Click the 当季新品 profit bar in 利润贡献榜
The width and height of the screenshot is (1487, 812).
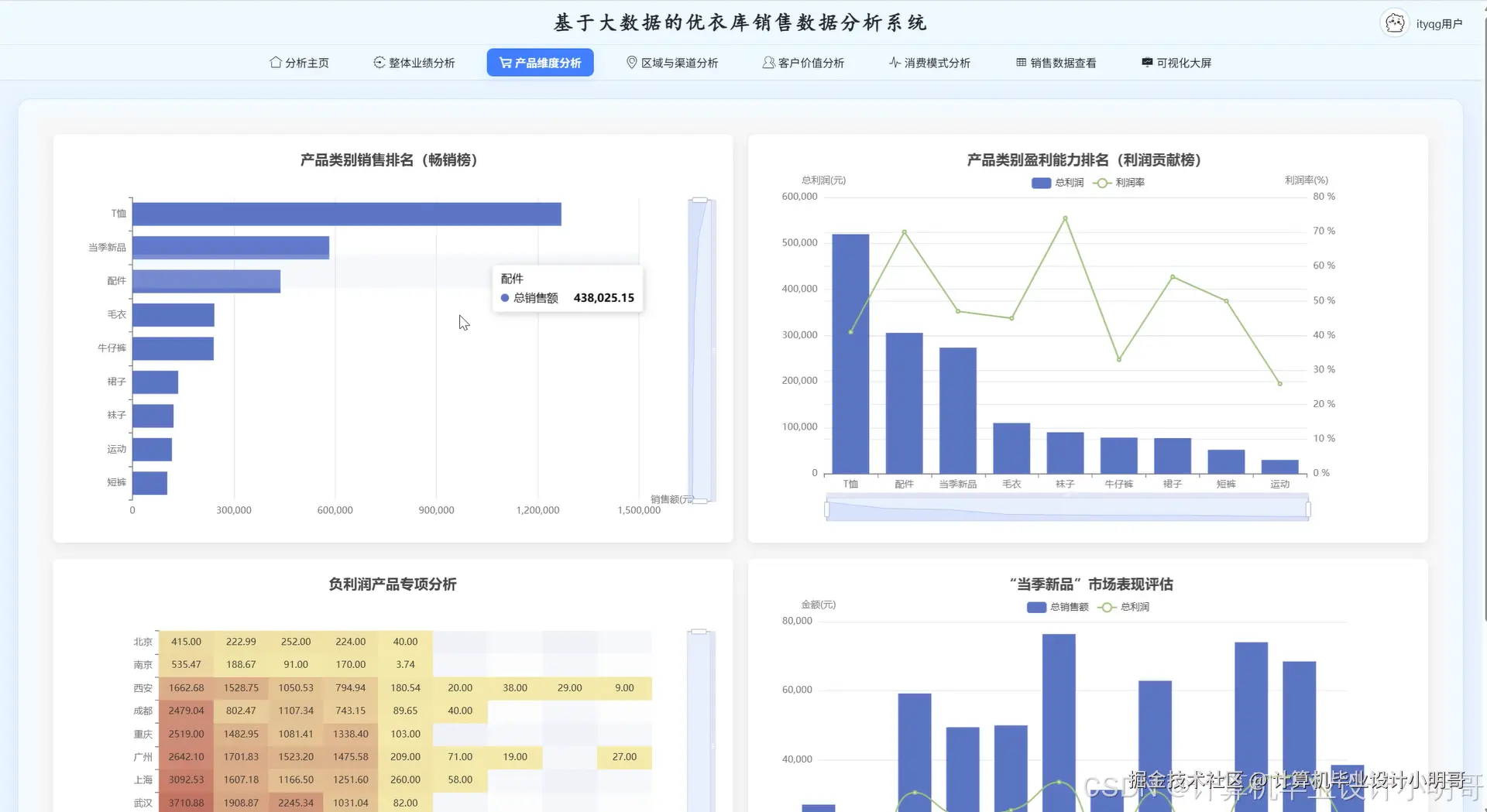[x=958, y=410]
